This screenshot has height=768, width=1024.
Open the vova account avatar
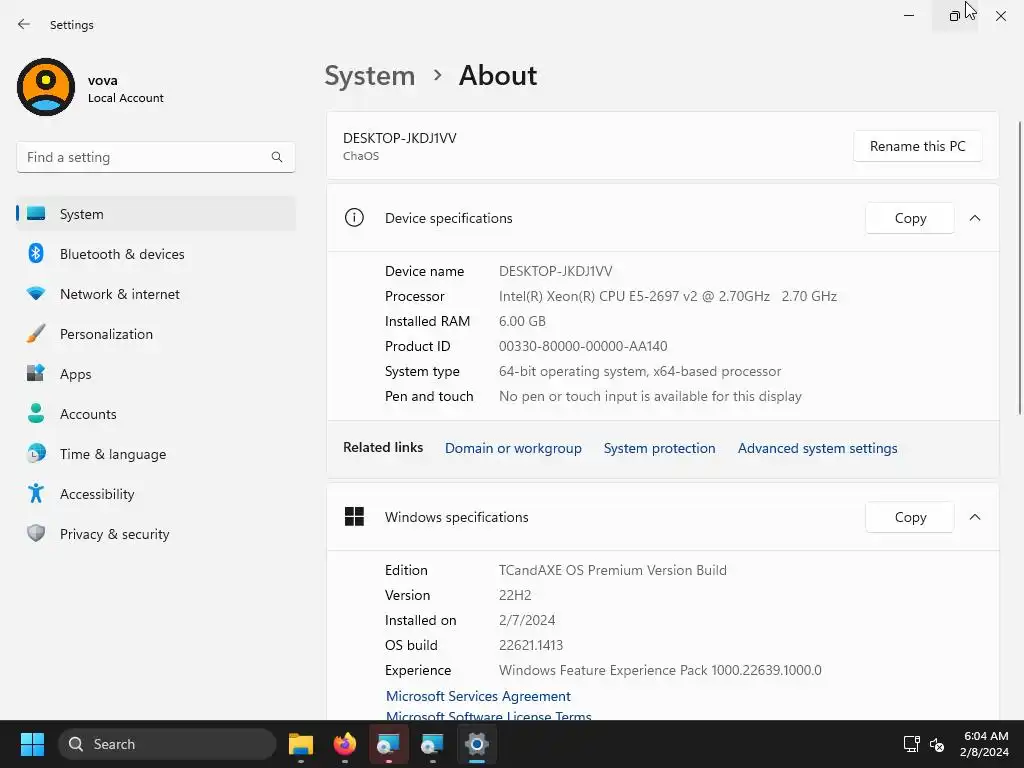coord(46,87)
